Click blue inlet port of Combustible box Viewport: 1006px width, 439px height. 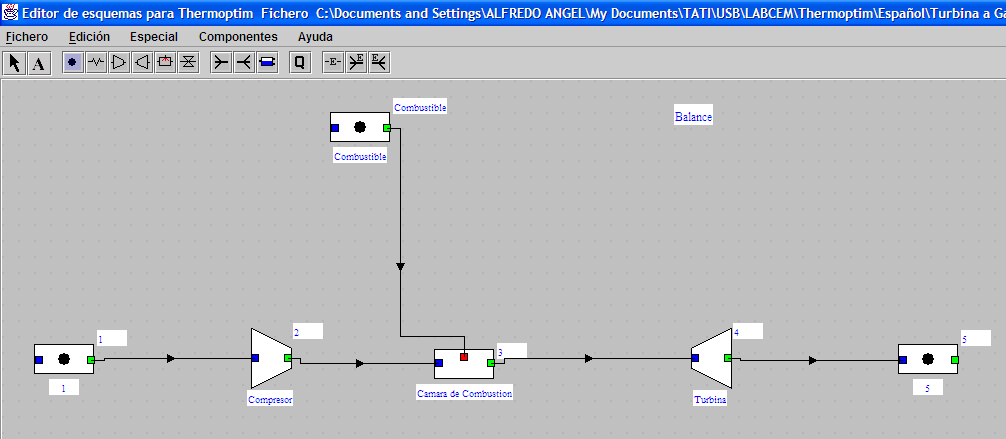[x=335, y=128]
